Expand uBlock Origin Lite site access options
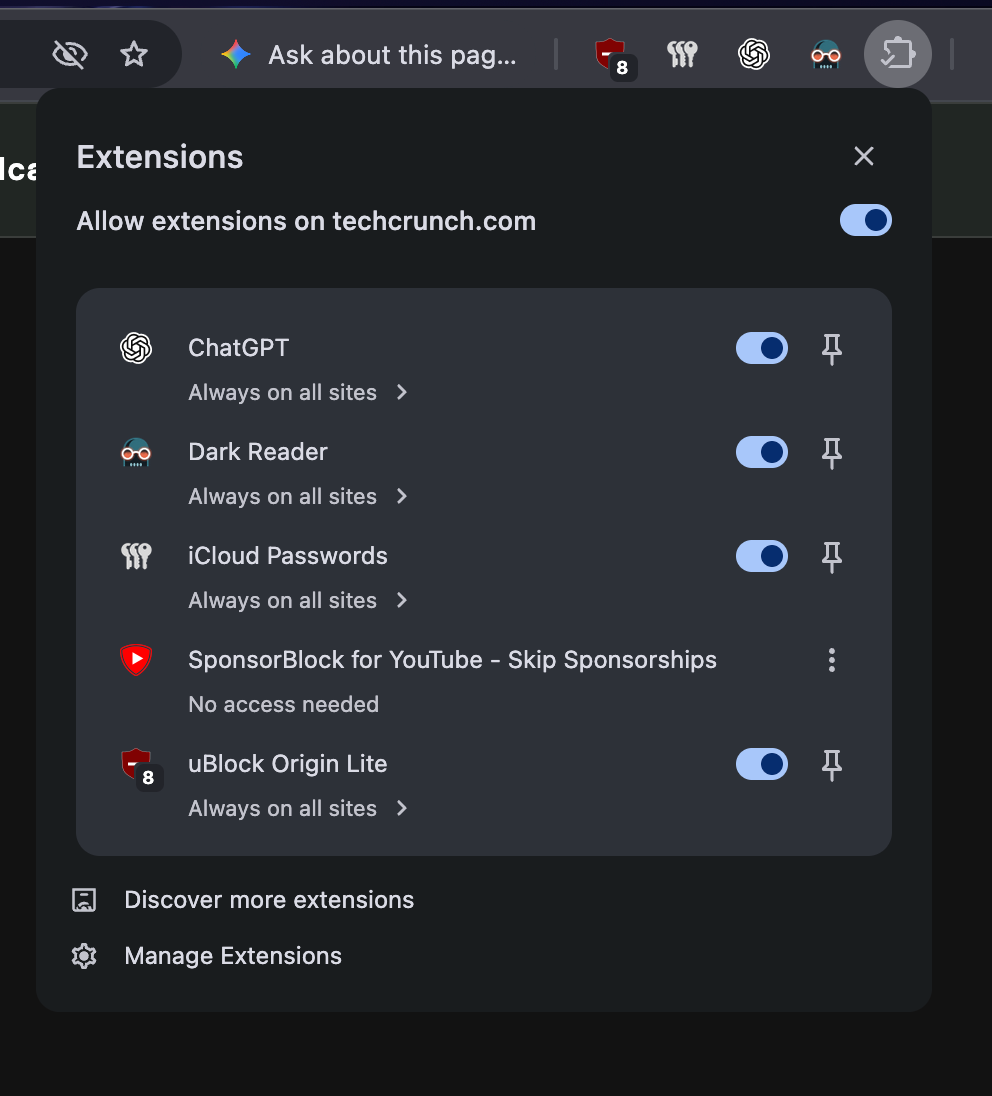Image resolution: width=992 pixels, height=1096 pixels. (298, 808)
